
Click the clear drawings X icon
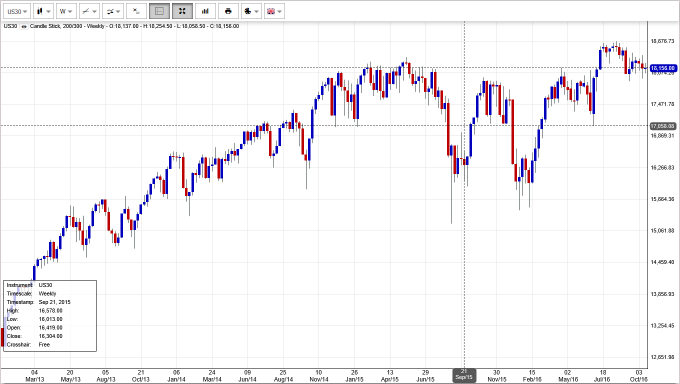point(136,11)
